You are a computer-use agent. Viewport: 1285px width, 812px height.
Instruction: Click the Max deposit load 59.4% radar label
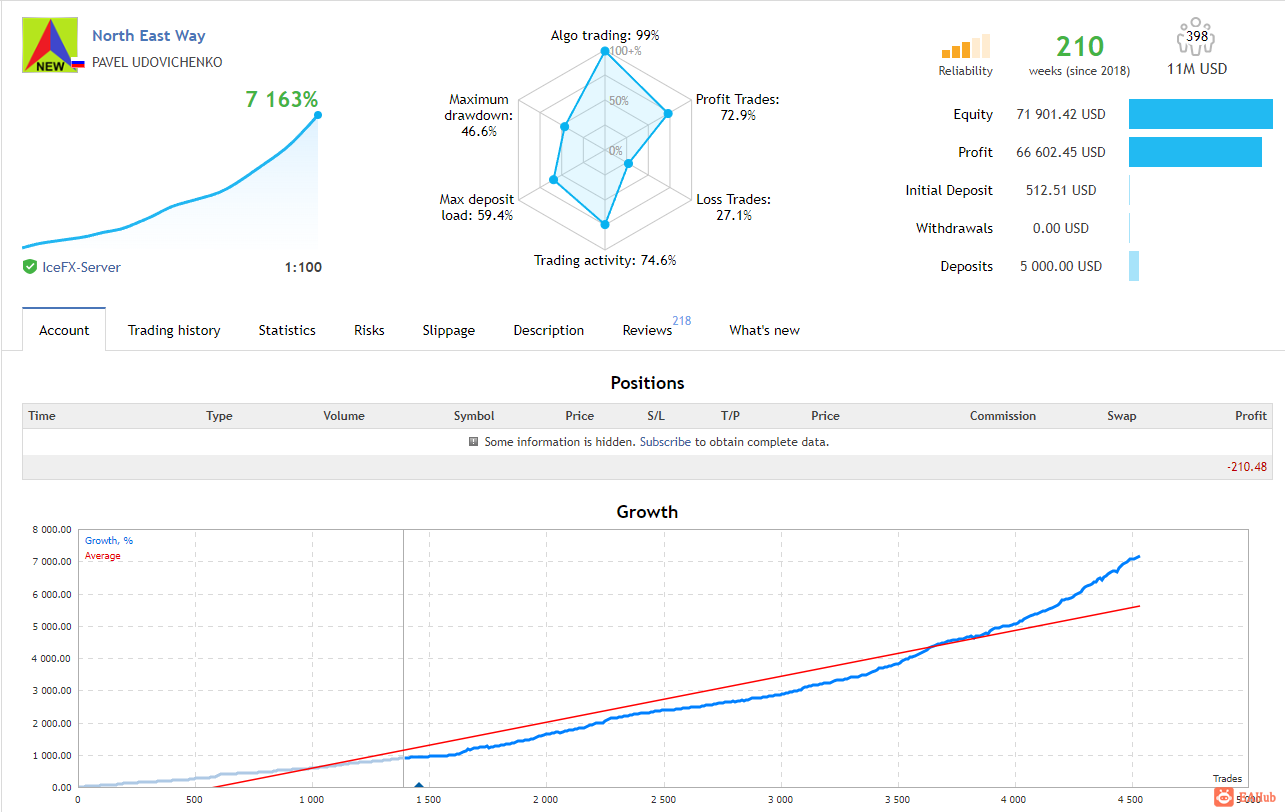pos(477,207)
